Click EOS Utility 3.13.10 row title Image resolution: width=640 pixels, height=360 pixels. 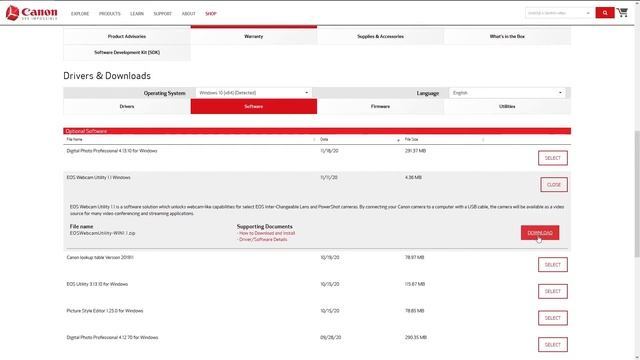(x=97, y=284)
